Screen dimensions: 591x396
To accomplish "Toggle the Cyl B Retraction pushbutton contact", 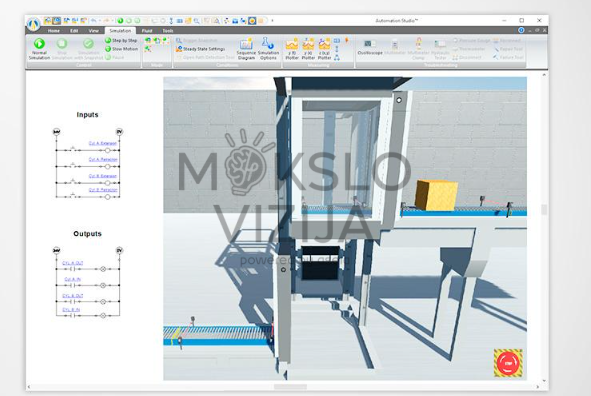I will point(73,196).
